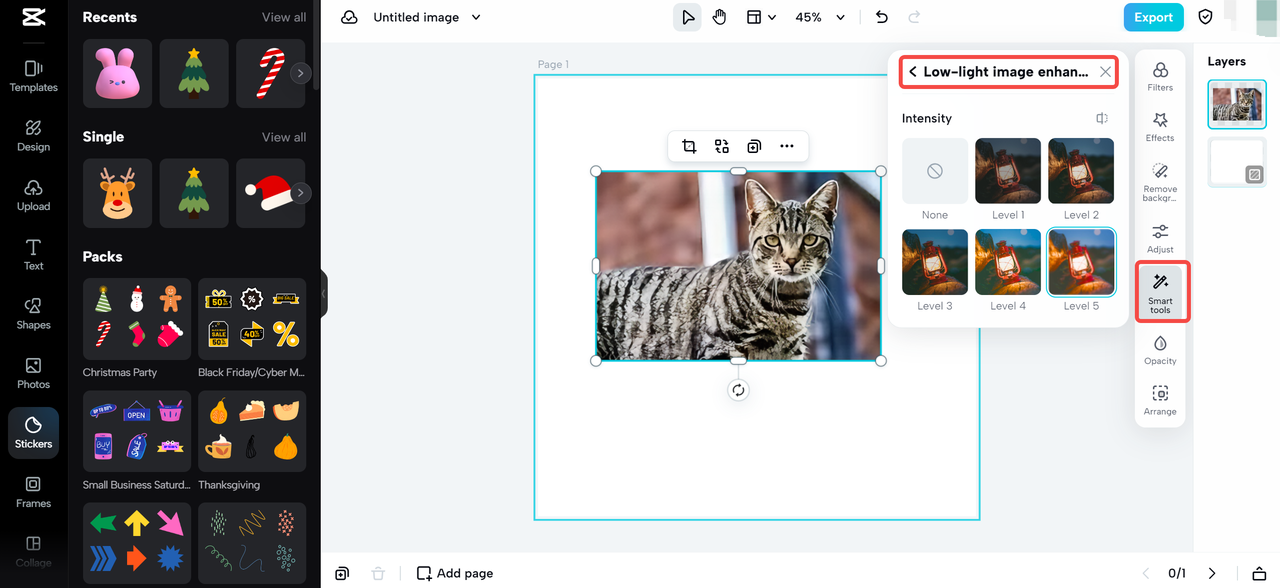Select Level 4 intensity

[x=1008, y=262]
